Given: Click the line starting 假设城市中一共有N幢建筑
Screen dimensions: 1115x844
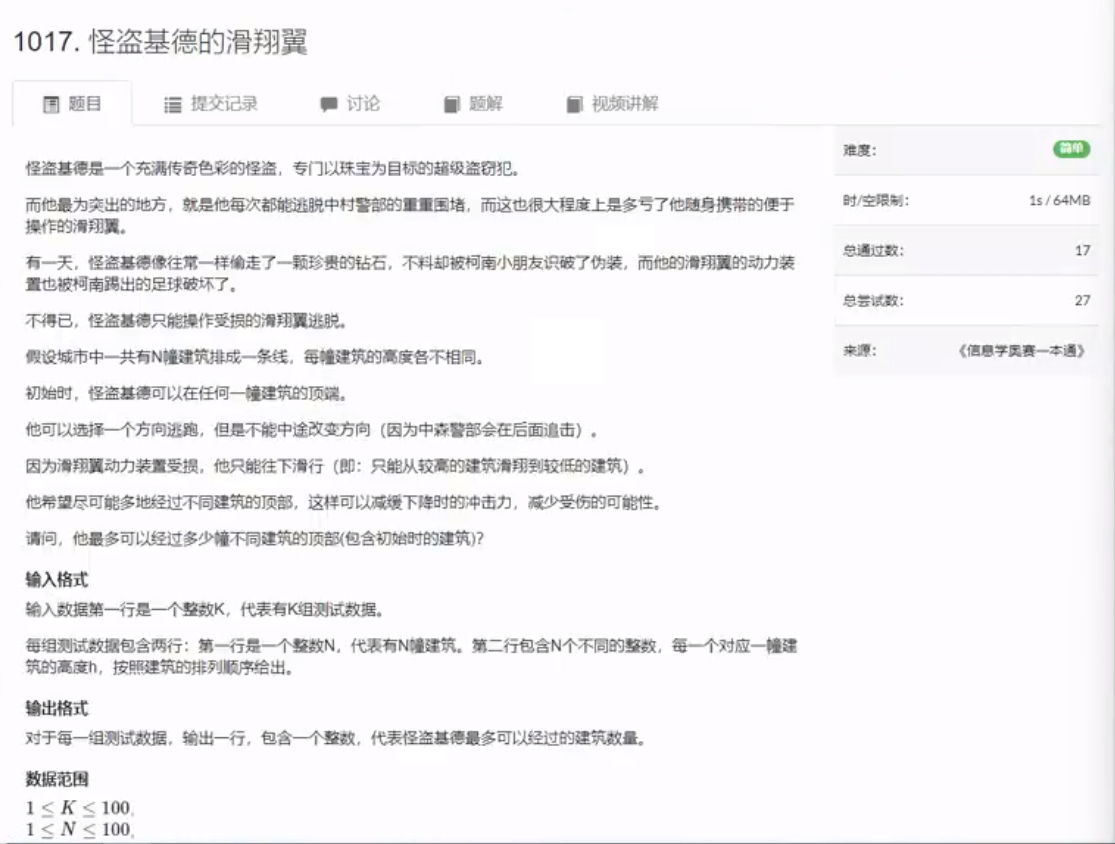Looking at the screenshot, I should point(255,357).
